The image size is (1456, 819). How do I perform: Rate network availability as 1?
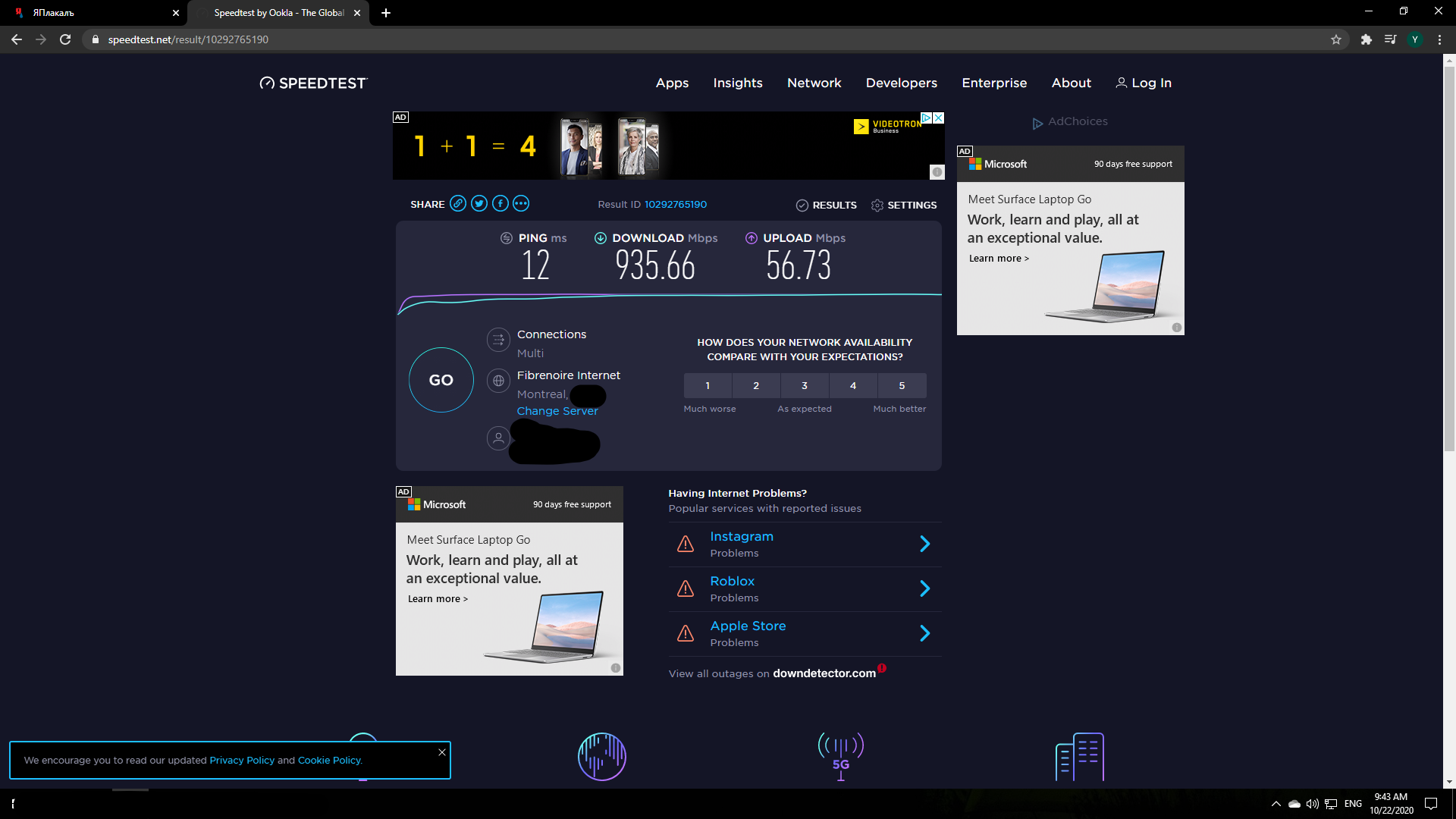tap(708, 385)
